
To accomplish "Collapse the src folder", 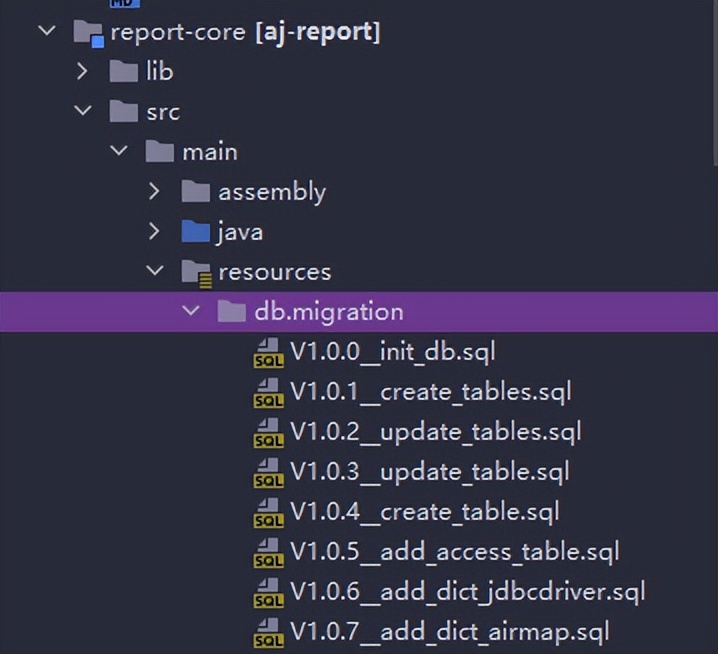I will point(82,111).
